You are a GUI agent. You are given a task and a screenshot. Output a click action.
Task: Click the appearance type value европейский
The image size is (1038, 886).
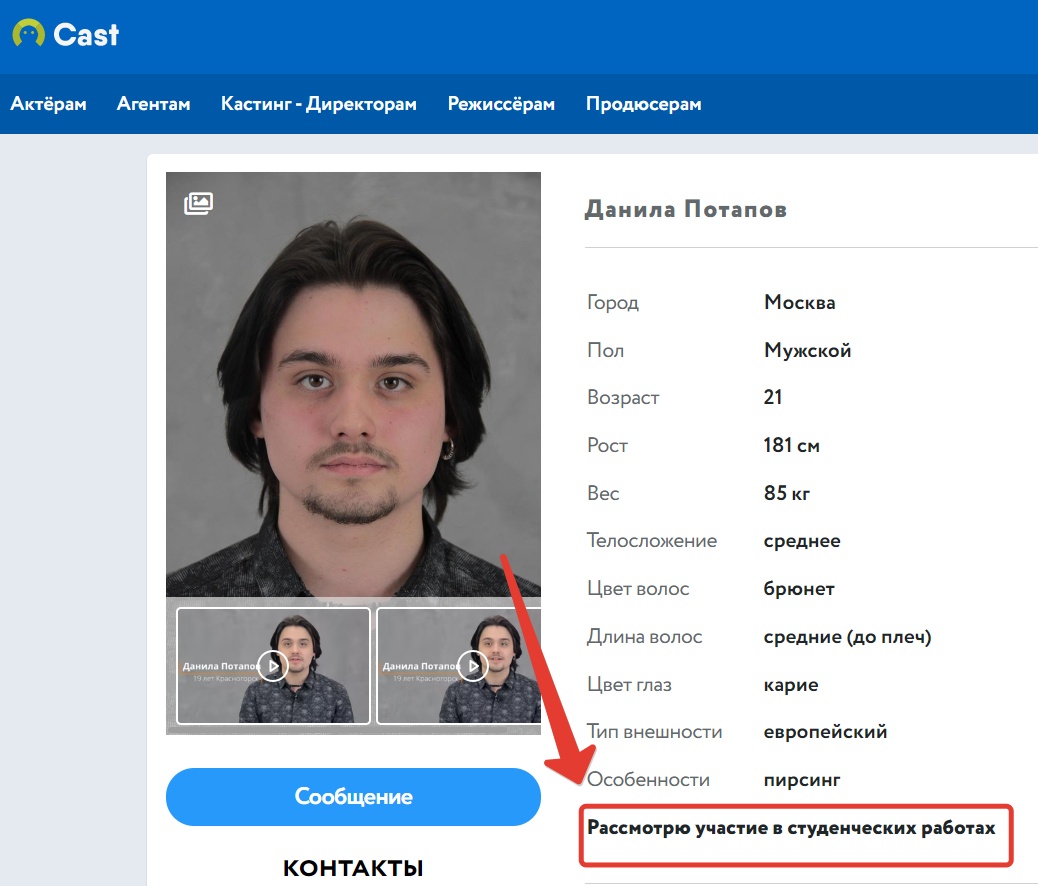click(x=826, y=732)
